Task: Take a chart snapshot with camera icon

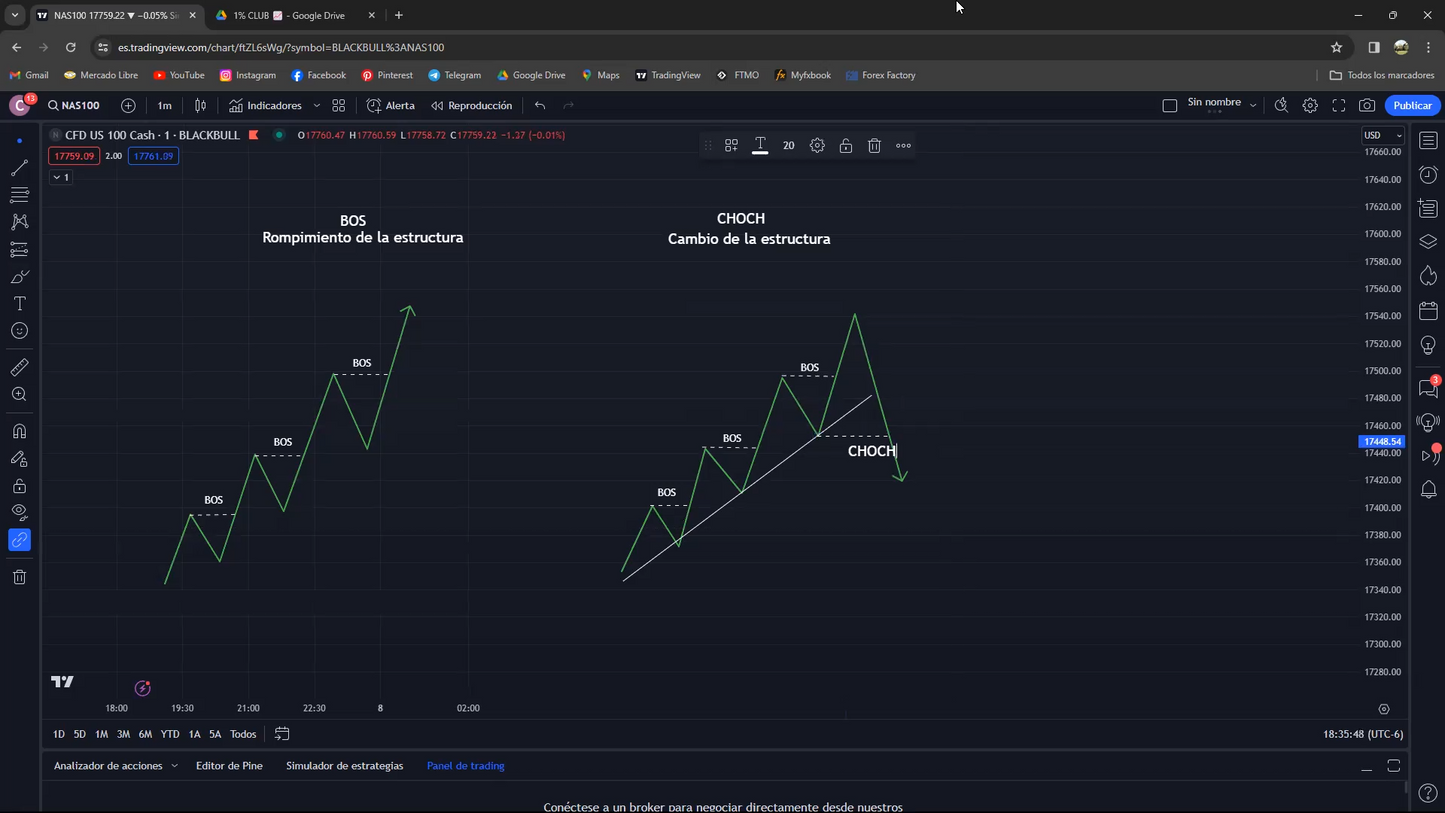Action: (1367, 106)
